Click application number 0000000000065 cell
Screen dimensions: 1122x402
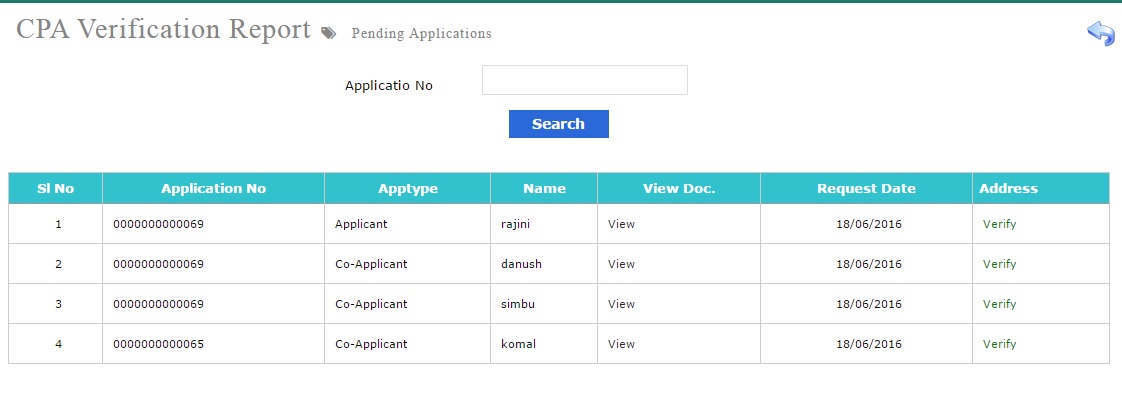click(159, 344)
